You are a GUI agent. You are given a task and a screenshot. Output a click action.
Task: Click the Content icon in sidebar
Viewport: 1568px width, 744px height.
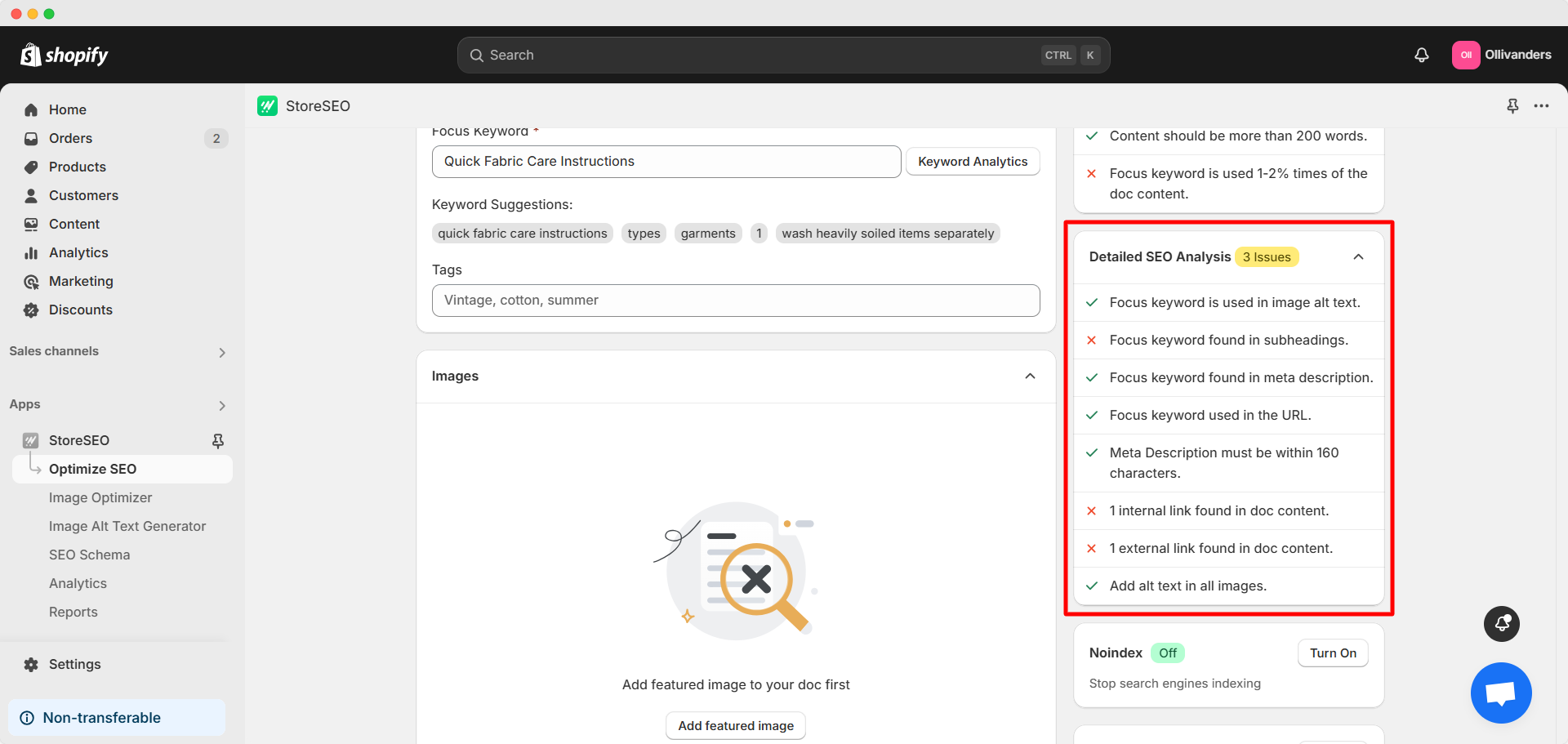pyautogui.click(x=31, y=224)
